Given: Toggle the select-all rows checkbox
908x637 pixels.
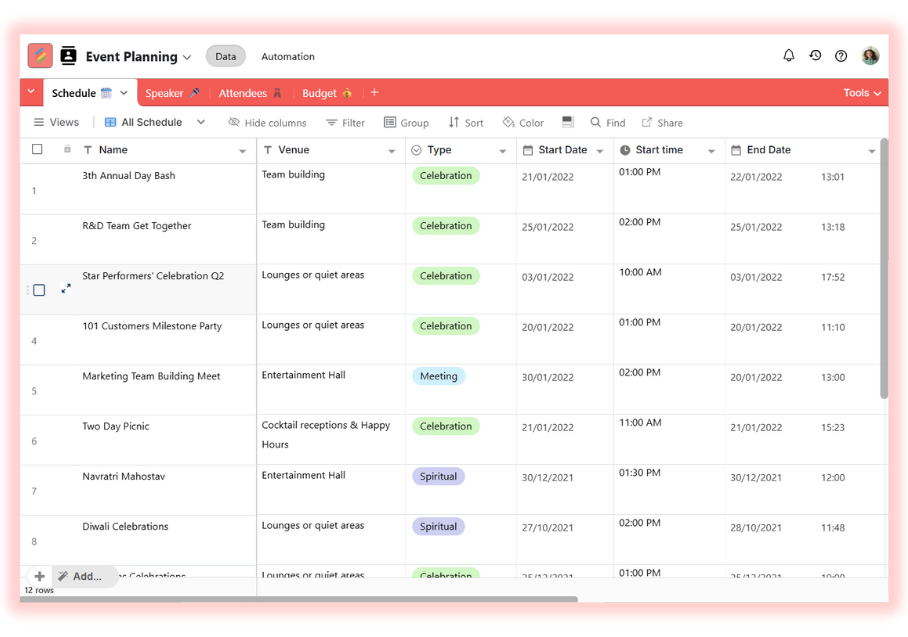Looking at the screenshot, I should point(37,150).
